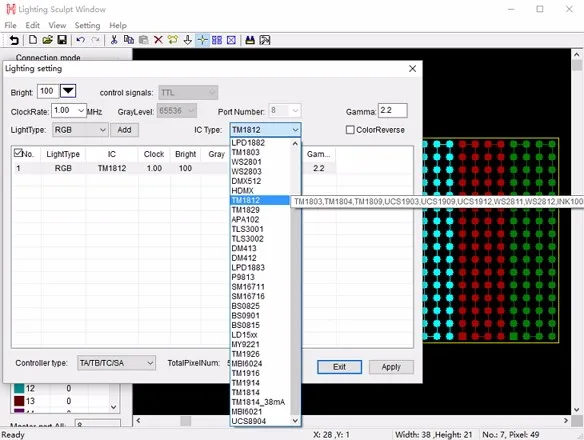
Task: Click the Cut scissors toolbar icon
Action: tap(114, 40)
